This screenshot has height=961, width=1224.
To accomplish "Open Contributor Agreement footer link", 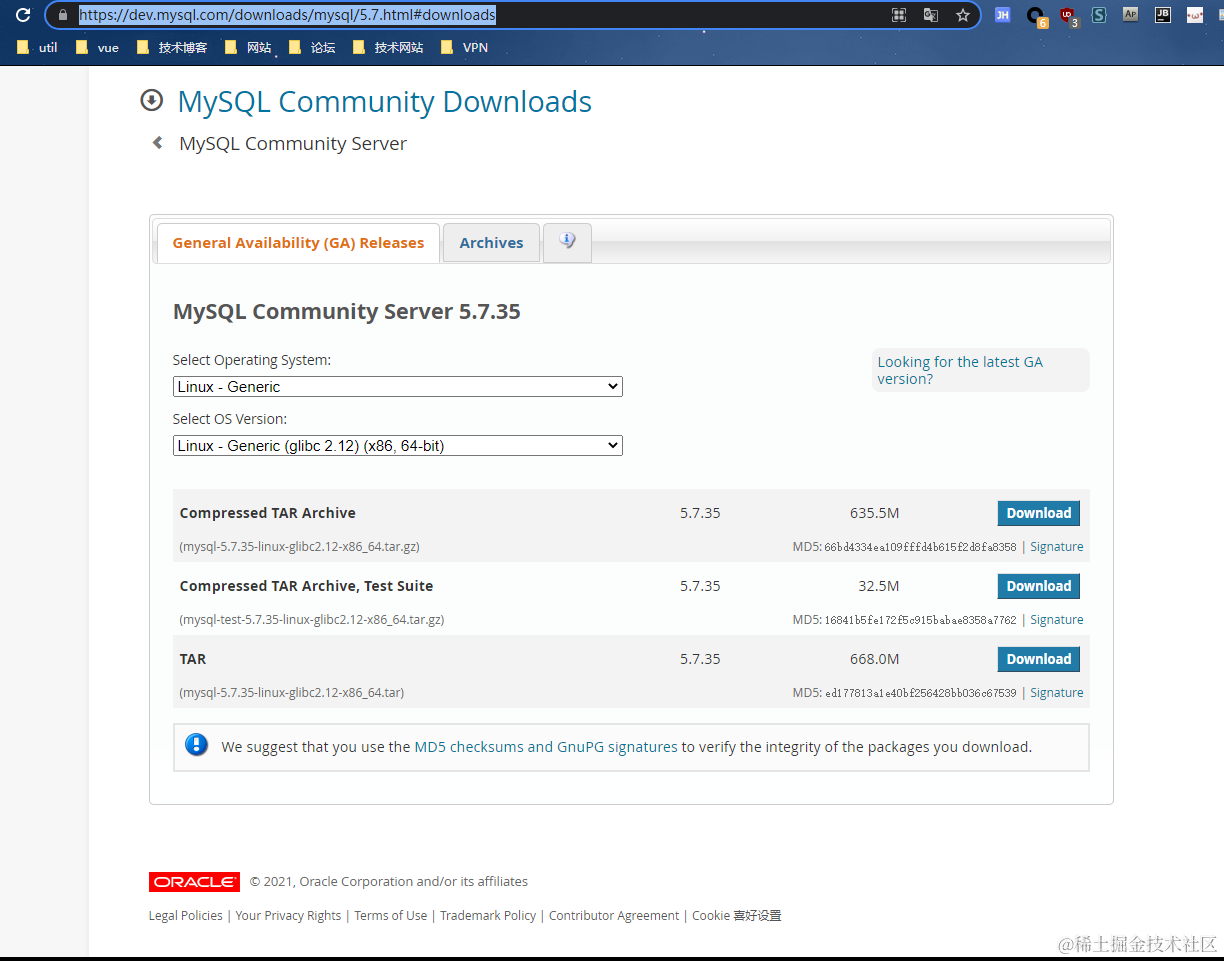I will click(x=614, y=916).
